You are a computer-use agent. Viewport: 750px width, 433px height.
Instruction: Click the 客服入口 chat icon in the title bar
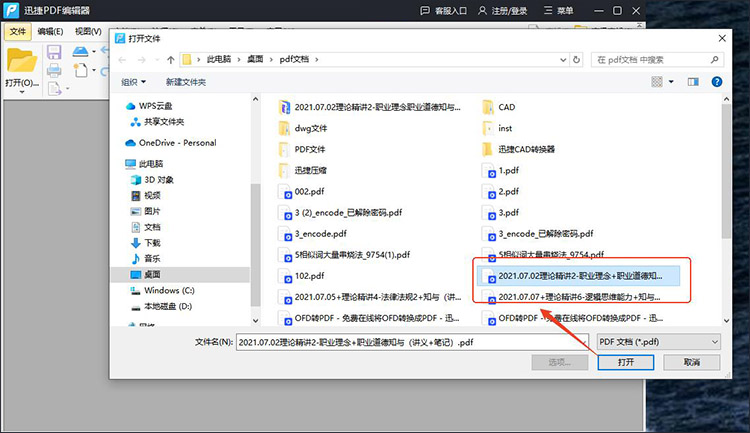point(425,11)
